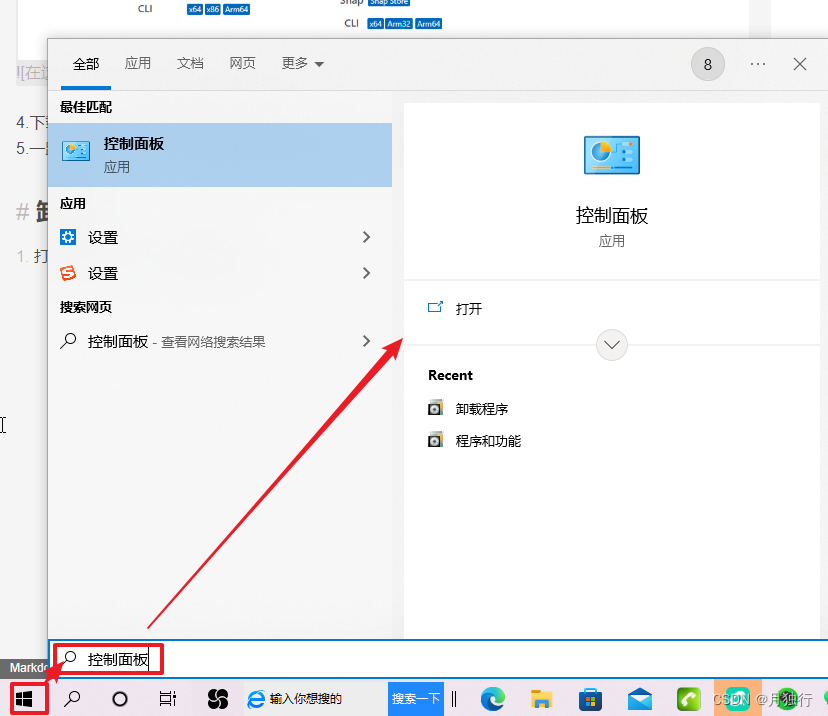
Task: Select the 全部 tab
Action: click(86, 64)
